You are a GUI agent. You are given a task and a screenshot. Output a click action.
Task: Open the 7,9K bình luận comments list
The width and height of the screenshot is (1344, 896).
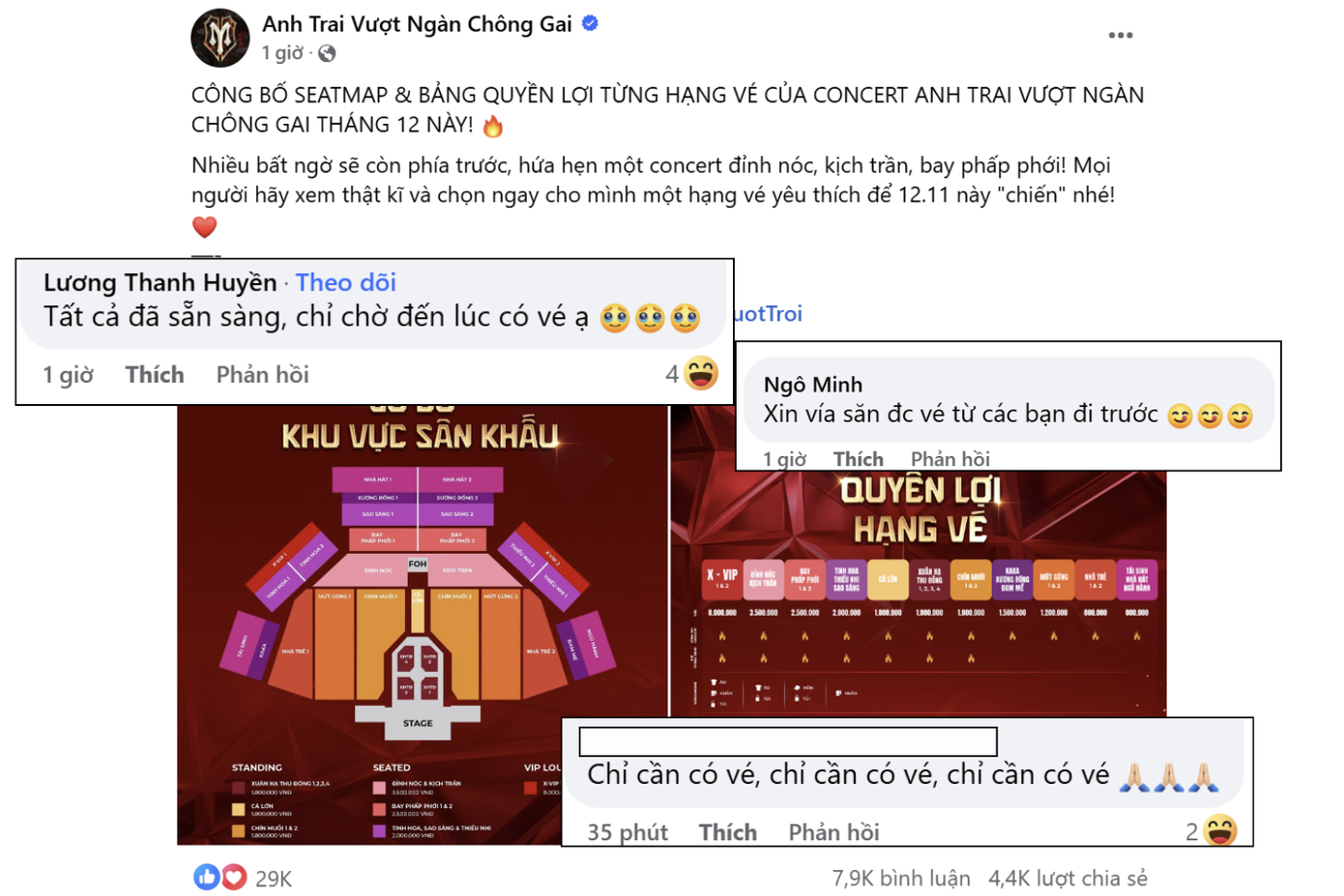point(901,878)
